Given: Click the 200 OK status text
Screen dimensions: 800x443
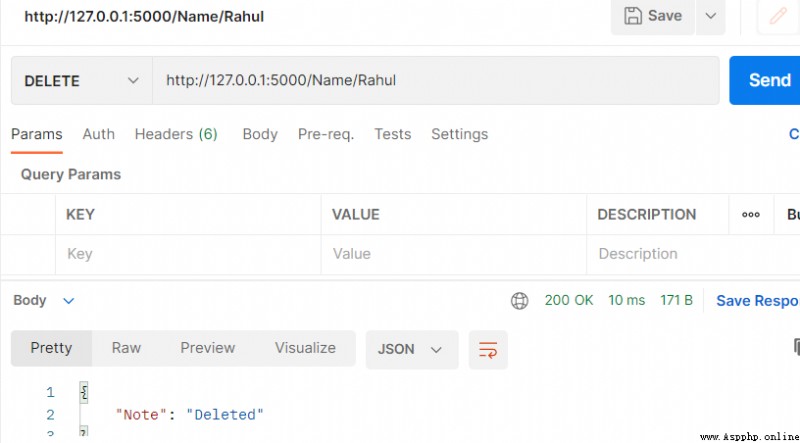Looking at the screenshot, I should click(569, 300).
